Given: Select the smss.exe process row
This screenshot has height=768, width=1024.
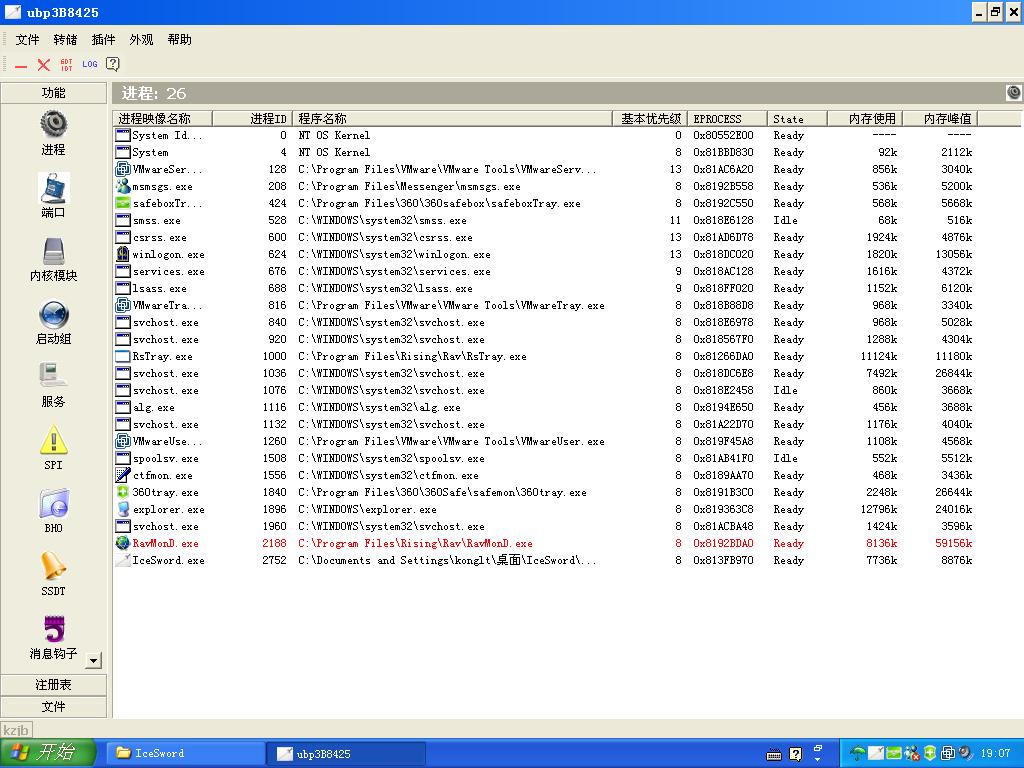Looking at the screenshot, I should coord(545,220).
